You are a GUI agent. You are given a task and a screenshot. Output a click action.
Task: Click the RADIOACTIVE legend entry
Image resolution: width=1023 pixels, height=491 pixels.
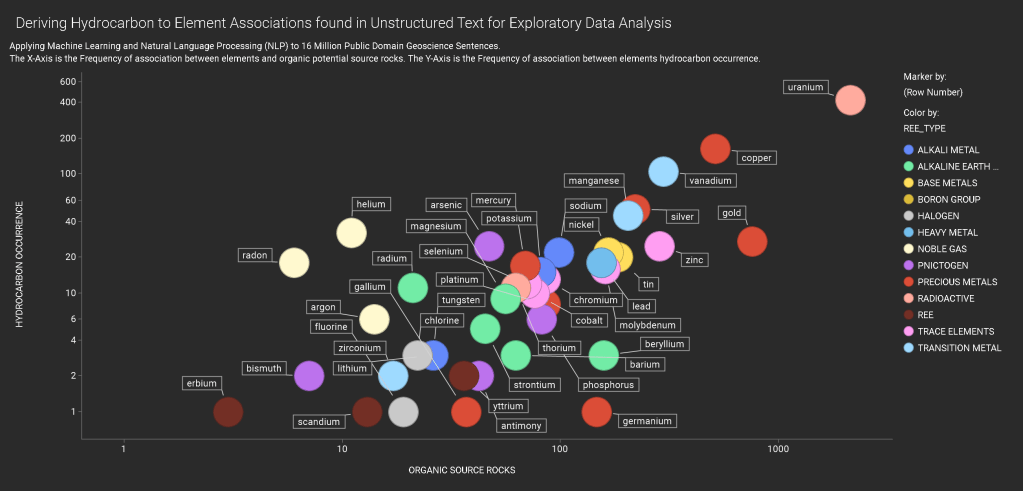(x=946, y=298)
